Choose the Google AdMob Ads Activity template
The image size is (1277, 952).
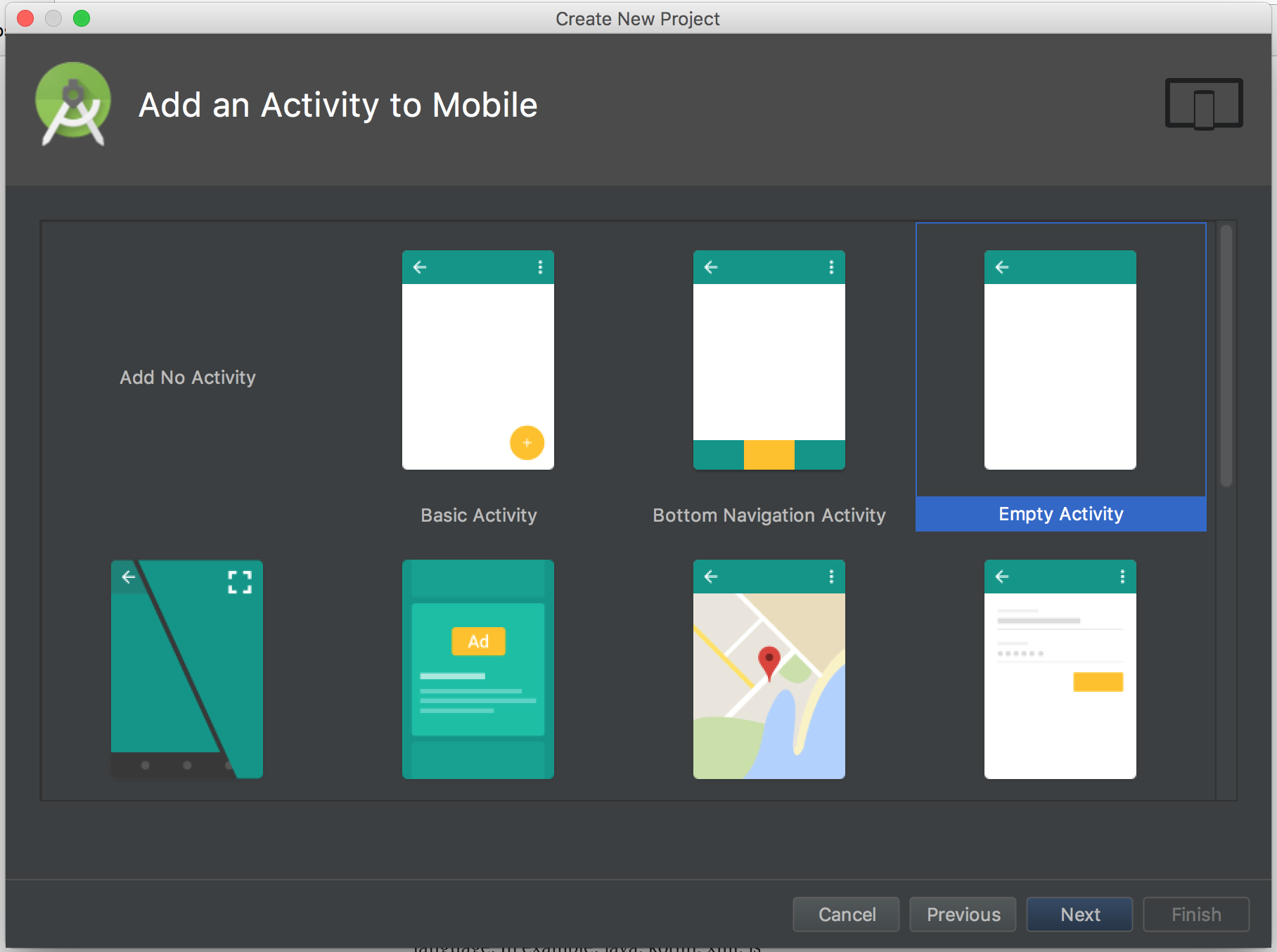477,668
